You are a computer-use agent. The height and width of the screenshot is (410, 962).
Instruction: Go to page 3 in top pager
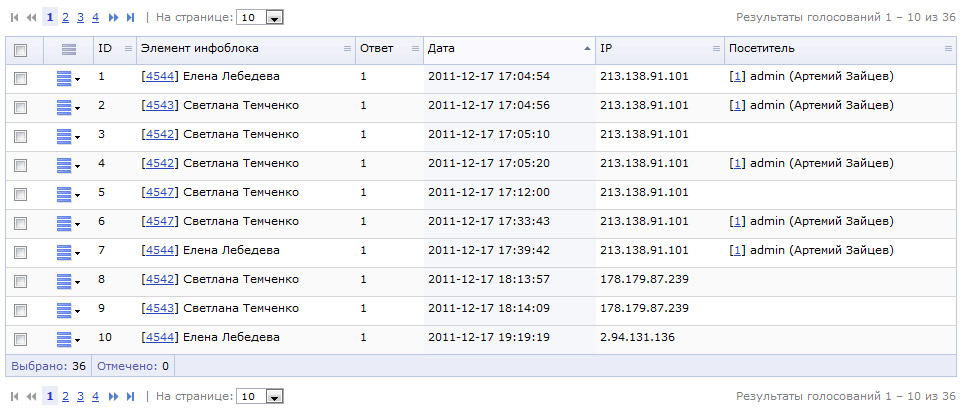[80, 18]
